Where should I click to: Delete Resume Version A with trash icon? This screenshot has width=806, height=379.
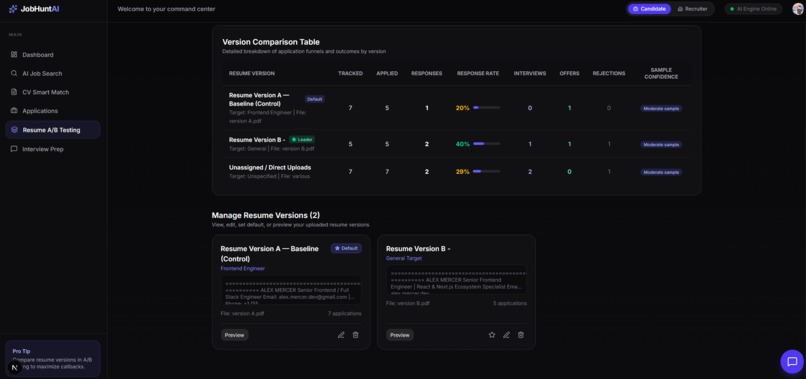(355, 335)
